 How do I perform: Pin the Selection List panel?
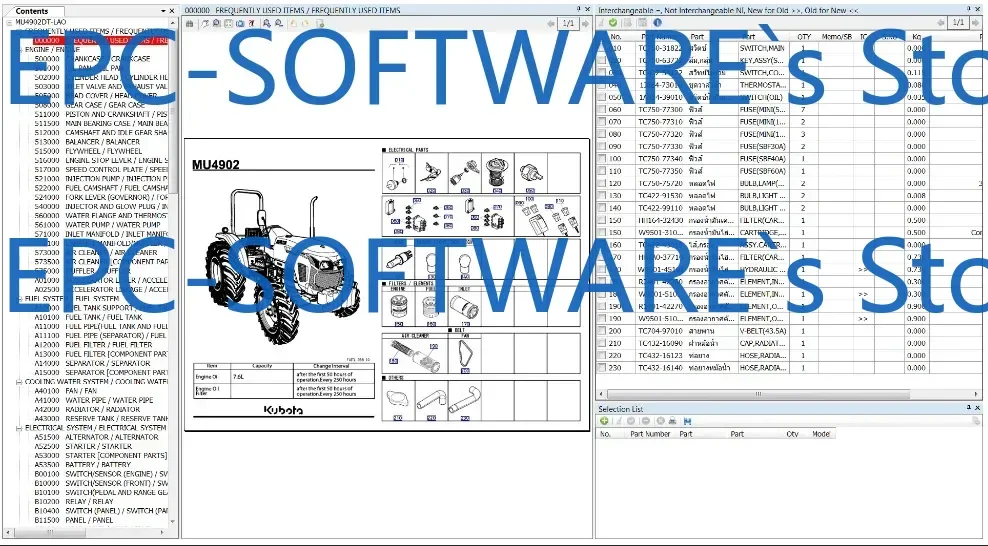969,408
